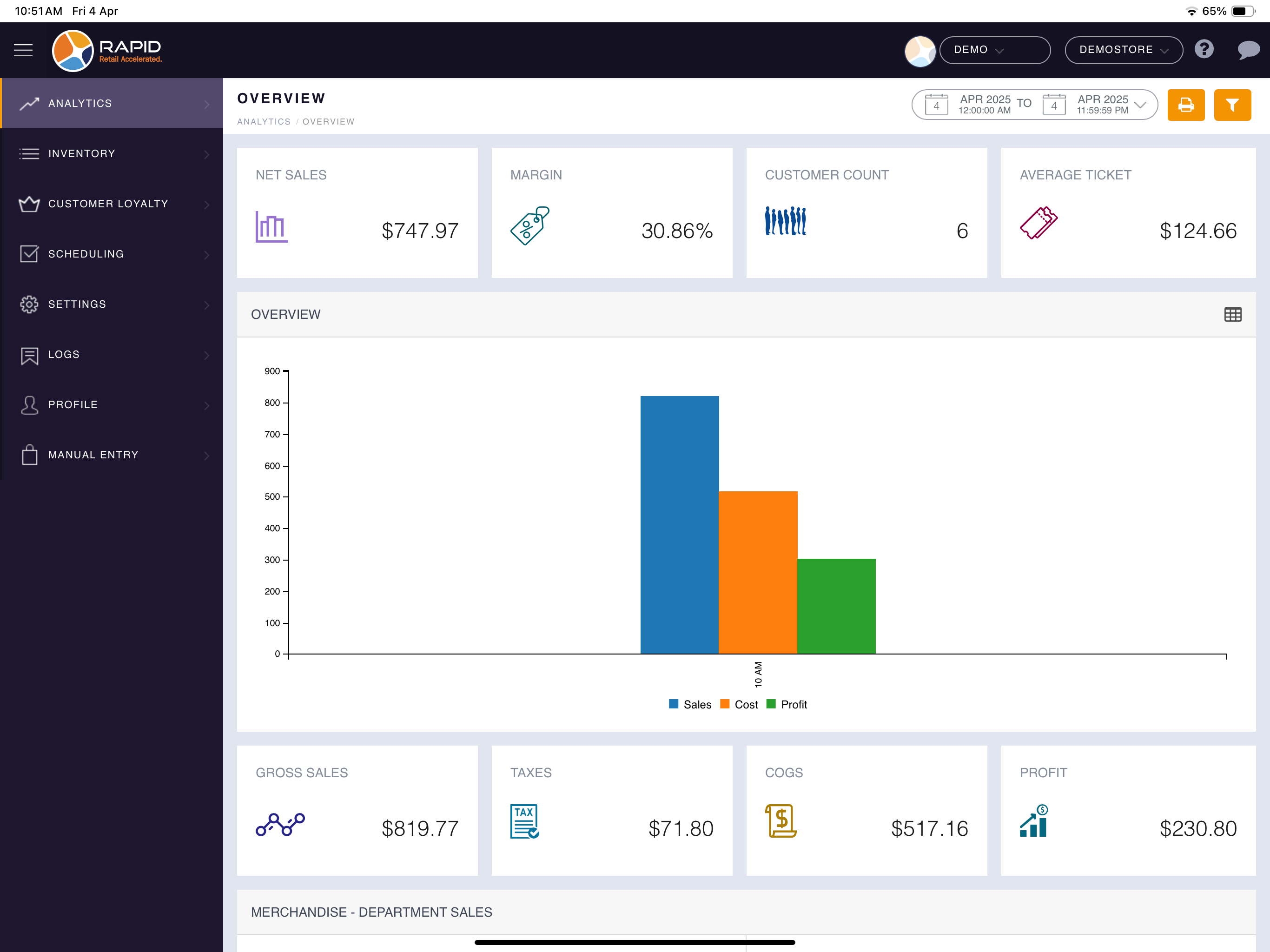Expand the Profile menu chevron
Screen dimensions: 1270x952
207,405
